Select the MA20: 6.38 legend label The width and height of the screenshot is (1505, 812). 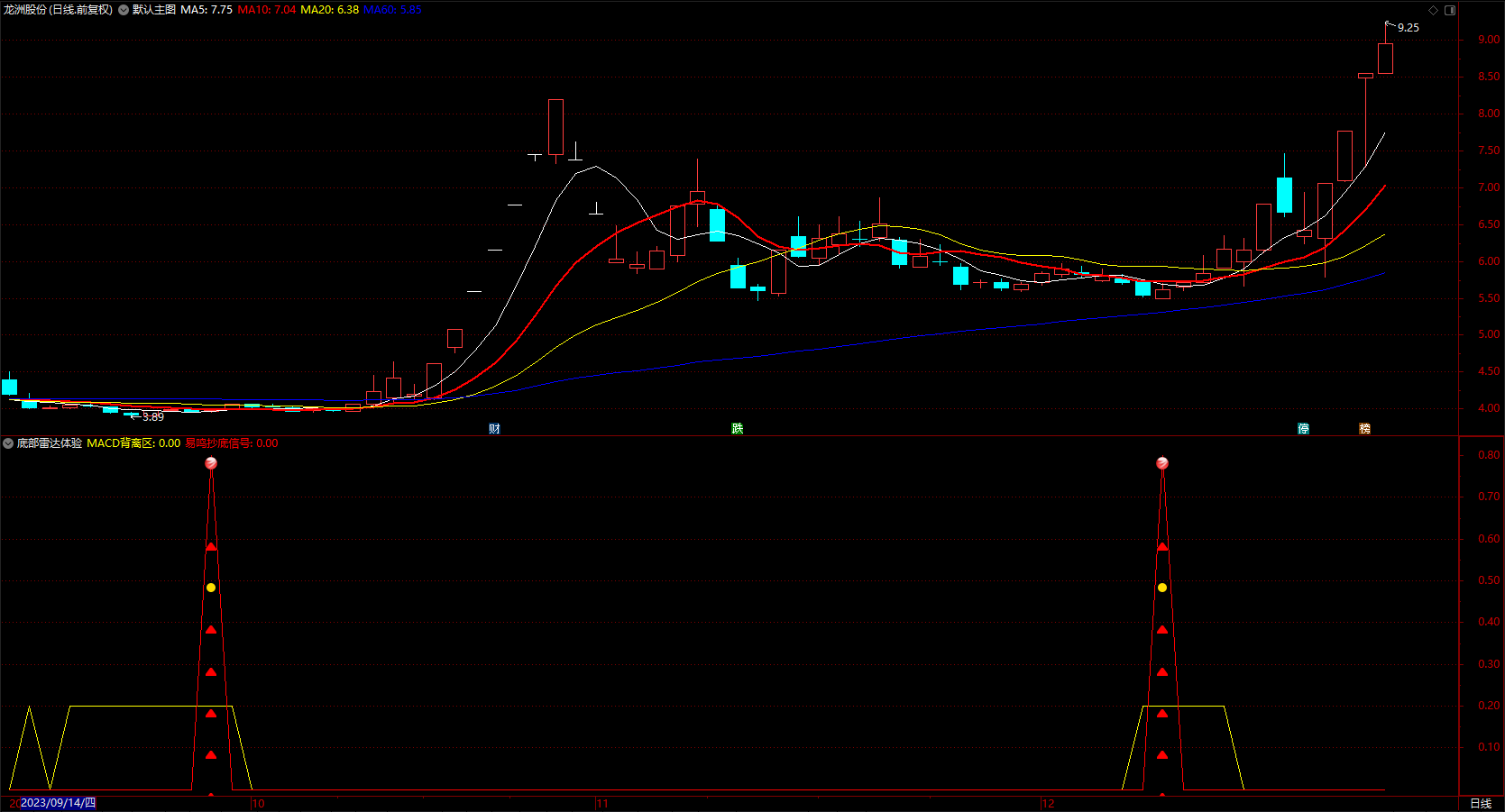(330, 10)
